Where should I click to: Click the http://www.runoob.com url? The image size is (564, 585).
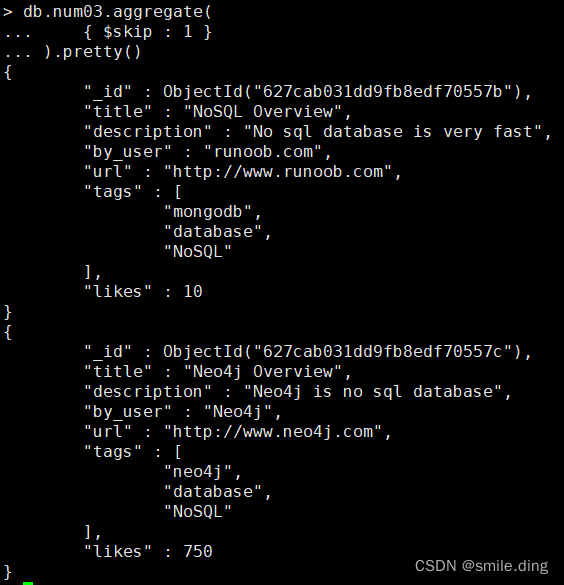278,172
